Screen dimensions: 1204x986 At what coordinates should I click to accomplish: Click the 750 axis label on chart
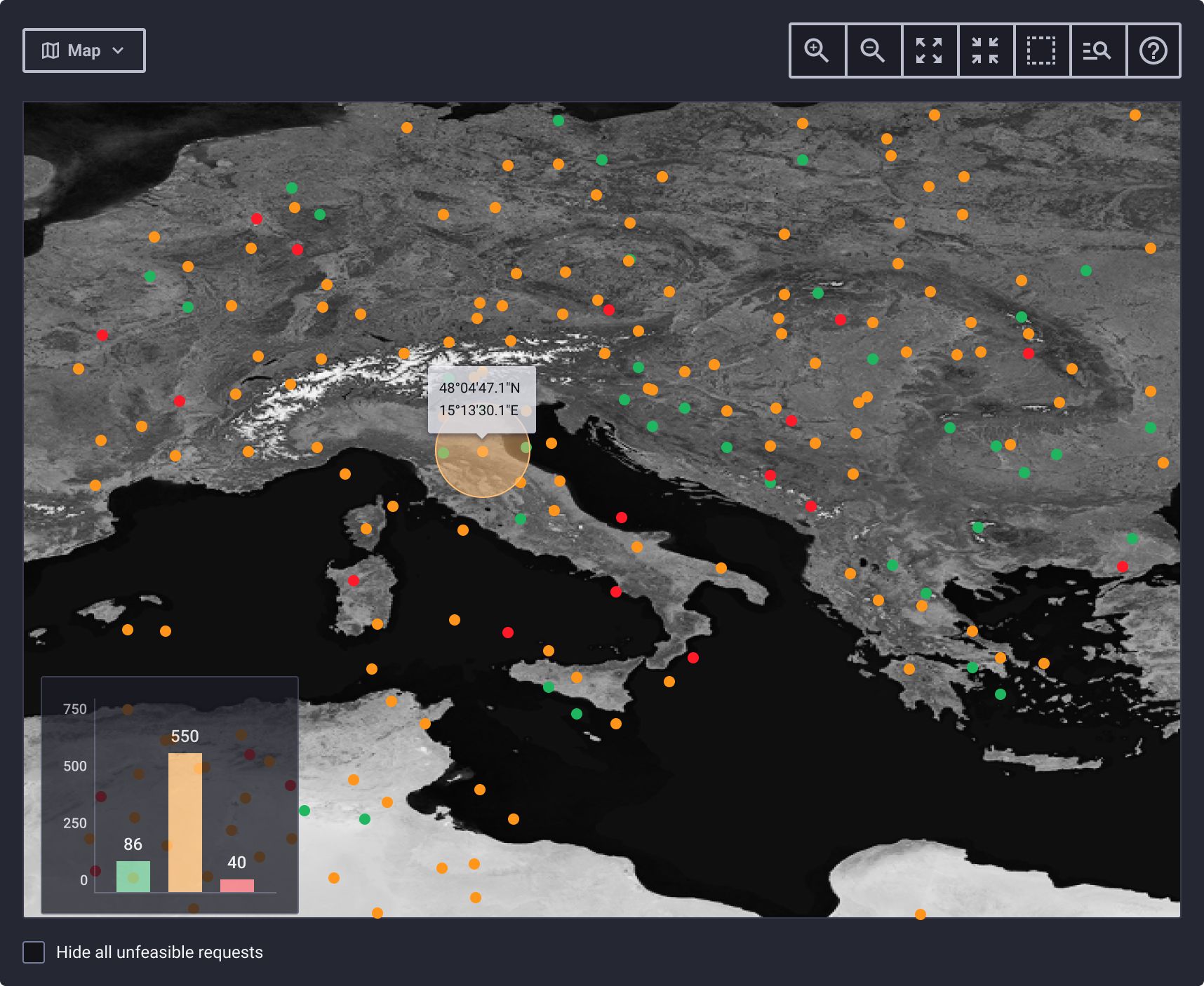pyautogui.click(x=75, y=709)
